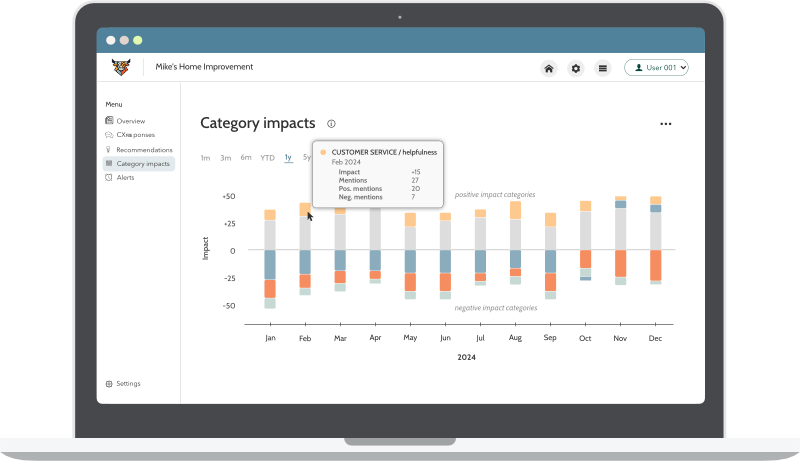This screenshot has height=461, width=800.
Task: Click the Dec orange negative bar segment
Action: tap(656, 265)
